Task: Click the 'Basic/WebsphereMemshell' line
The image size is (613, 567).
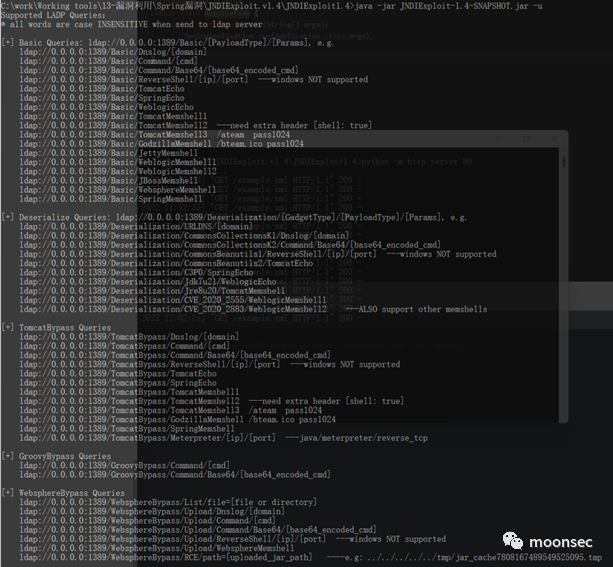Action: [x=118, y=190]
